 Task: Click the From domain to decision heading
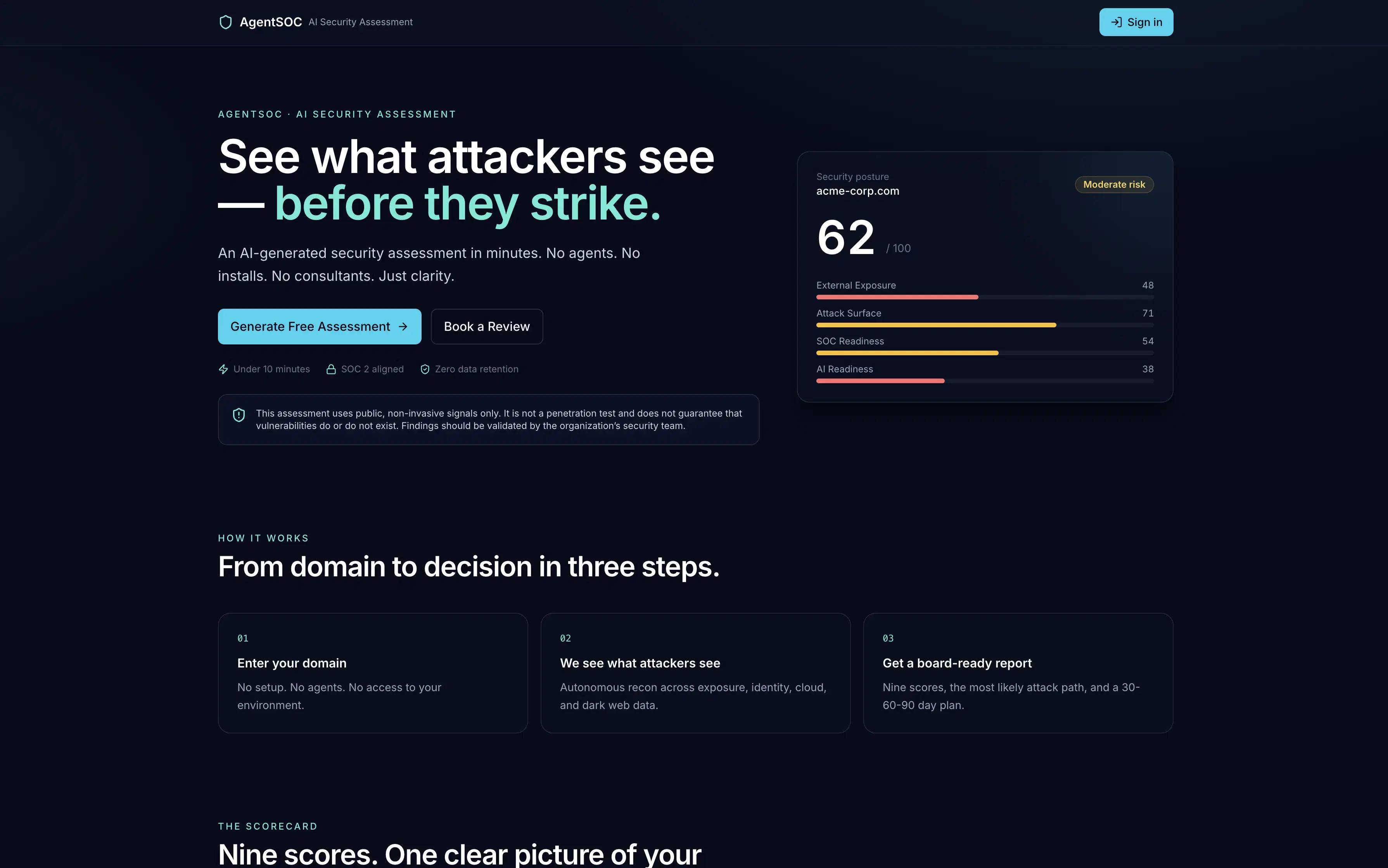tap(468, 567)
